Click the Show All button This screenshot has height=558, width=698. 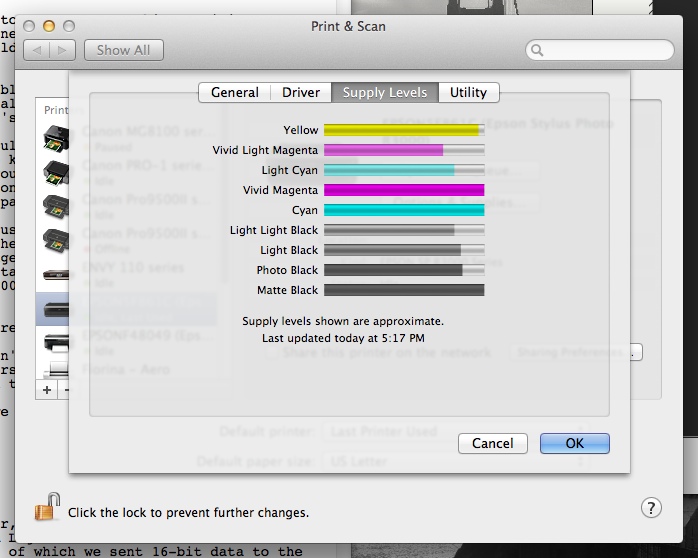coord(124,49)
